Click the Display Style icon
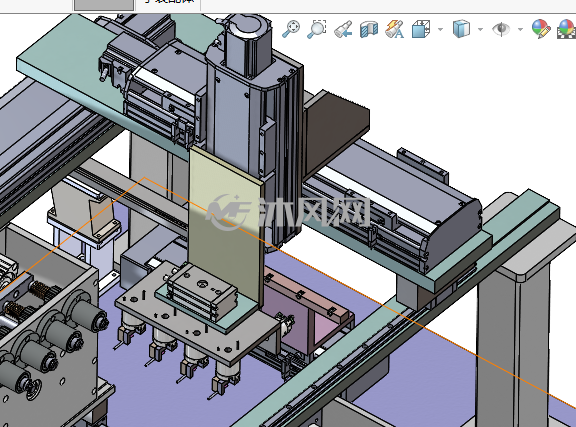The image size is (576, 427). [461, 29]
